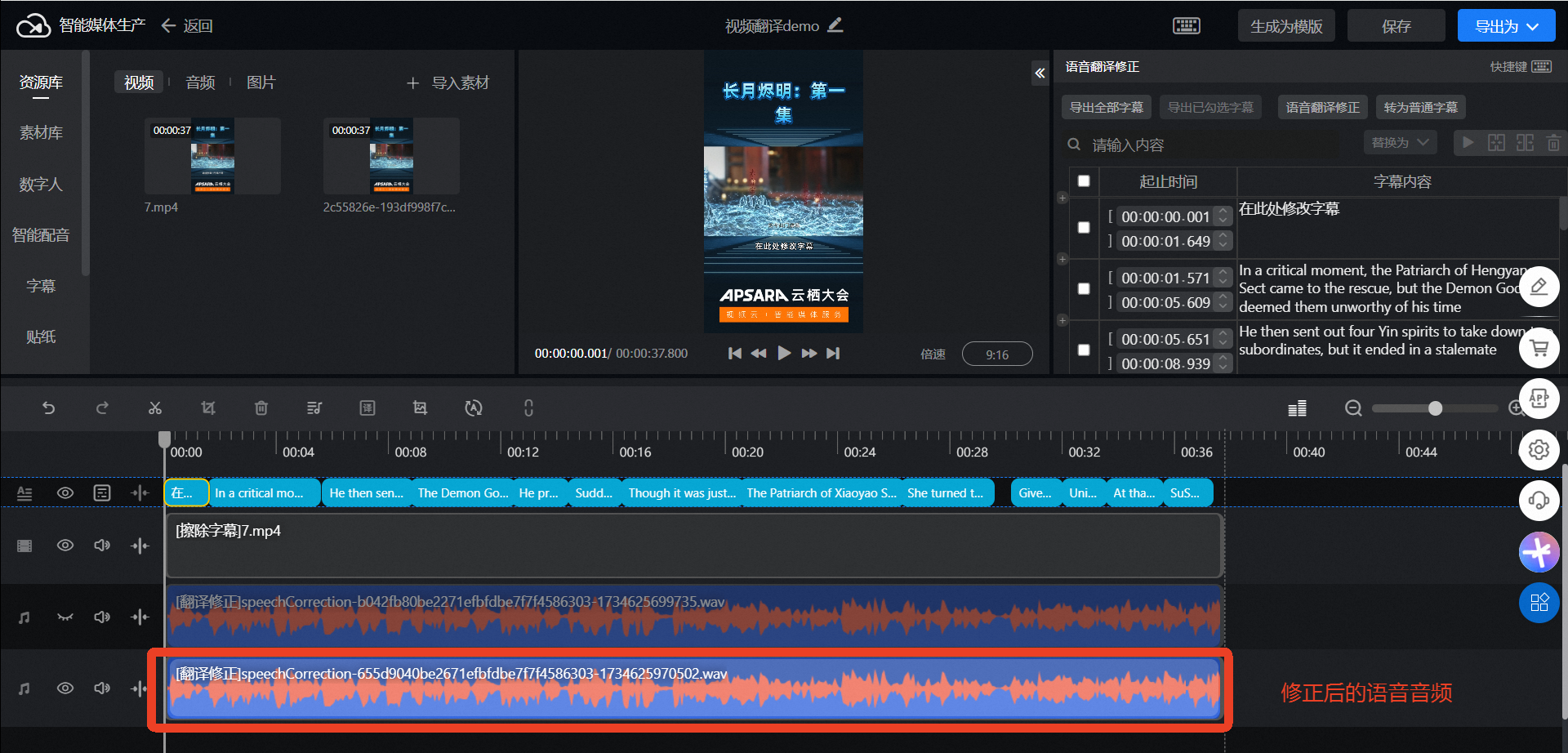Open keyboard shortcuts icon in top bar

point(1187,26)
